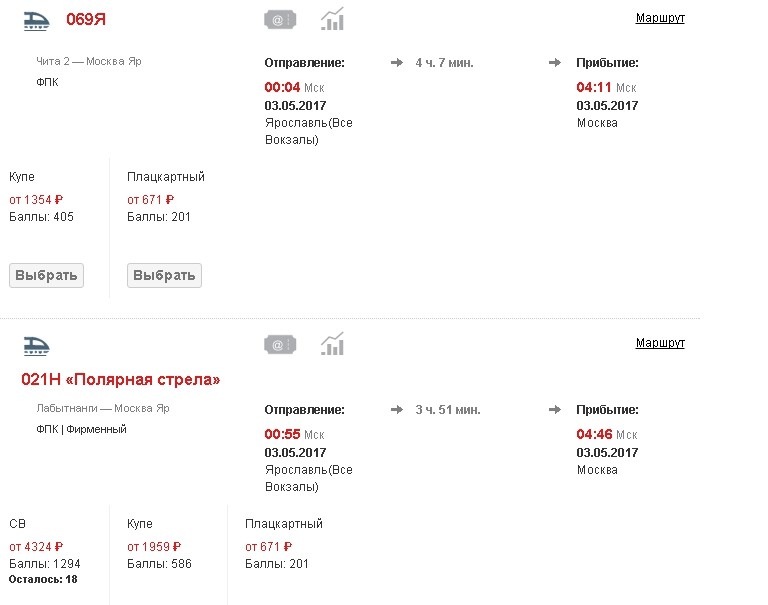This screenshot has height=605, width=768.
Task: Click the arrow before Прибытие for train 021Н
Action: (555, 409)
